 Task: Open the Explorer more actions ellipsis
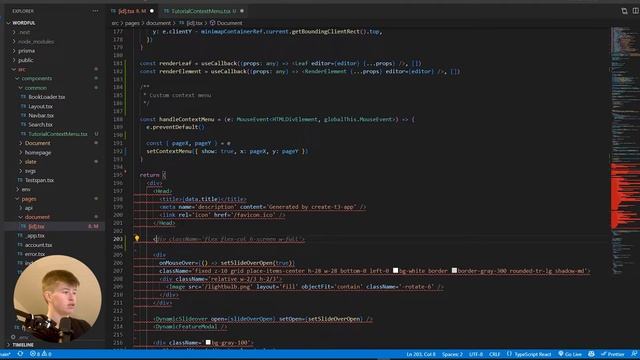point(95,11)
